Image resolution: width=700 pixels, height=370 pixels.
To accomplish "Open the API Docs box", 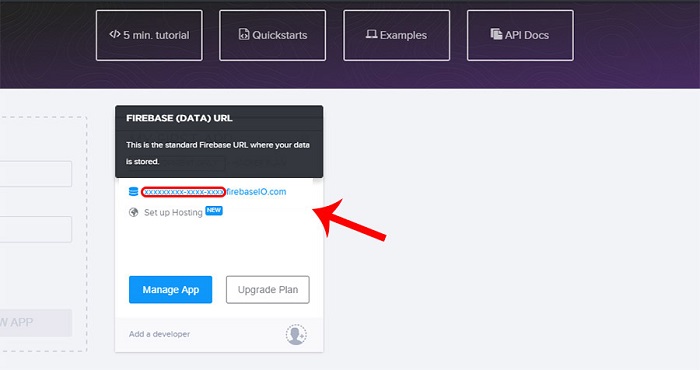I will click(x=520, y=35).
